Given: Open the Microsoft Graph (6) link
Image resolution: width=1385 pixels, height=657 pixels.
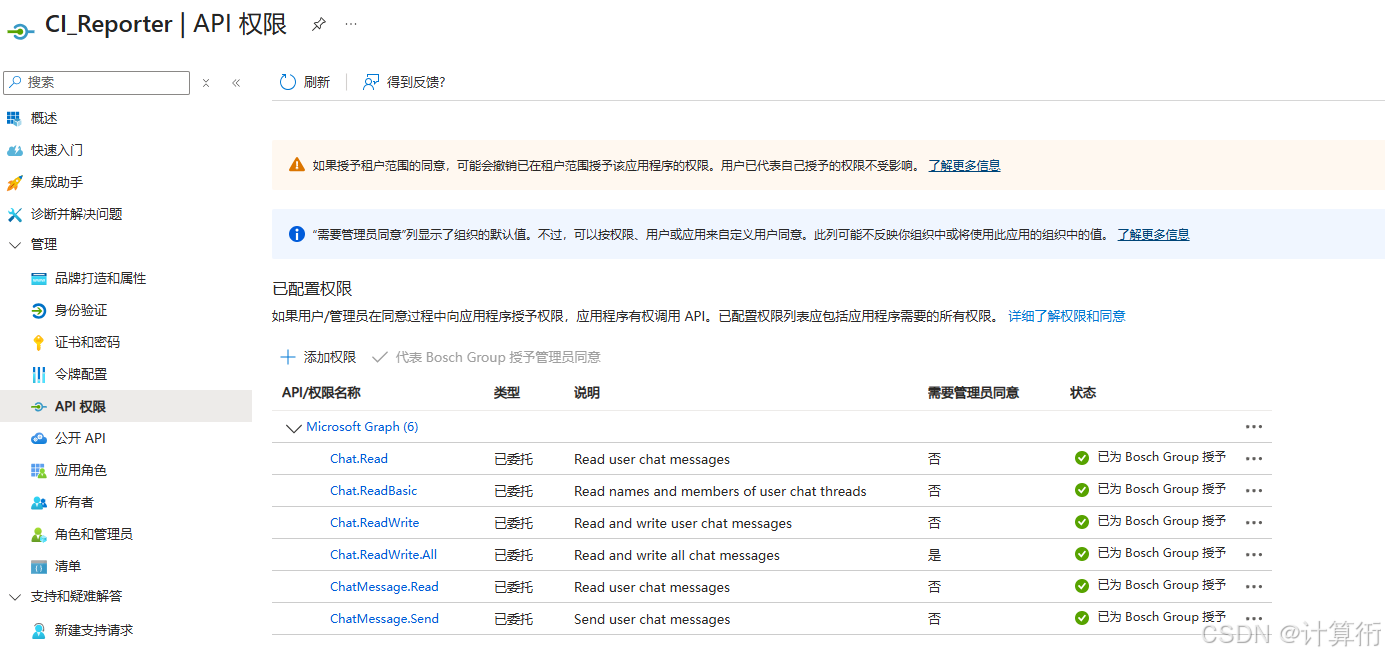Looking at the screenshot, I should coord(362,427).
